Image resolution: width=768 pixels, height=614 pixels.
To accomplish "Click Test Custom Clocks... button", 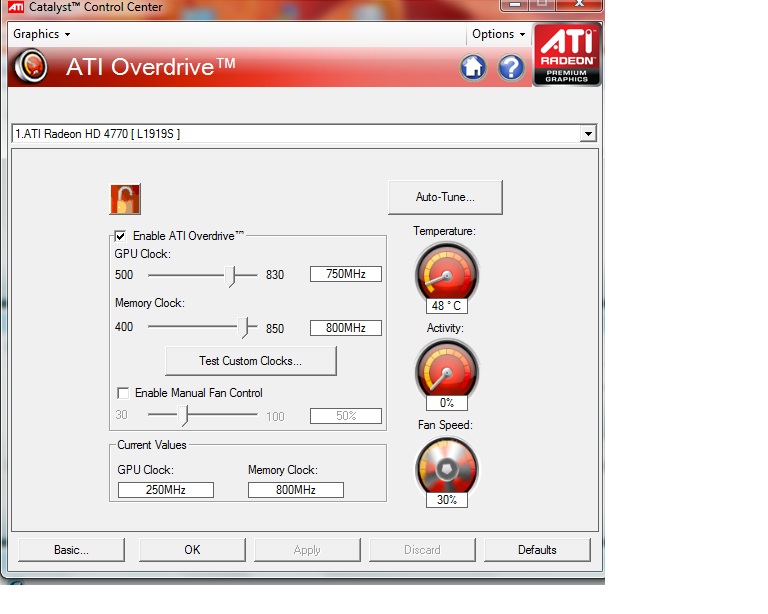I will coord(251,361).
